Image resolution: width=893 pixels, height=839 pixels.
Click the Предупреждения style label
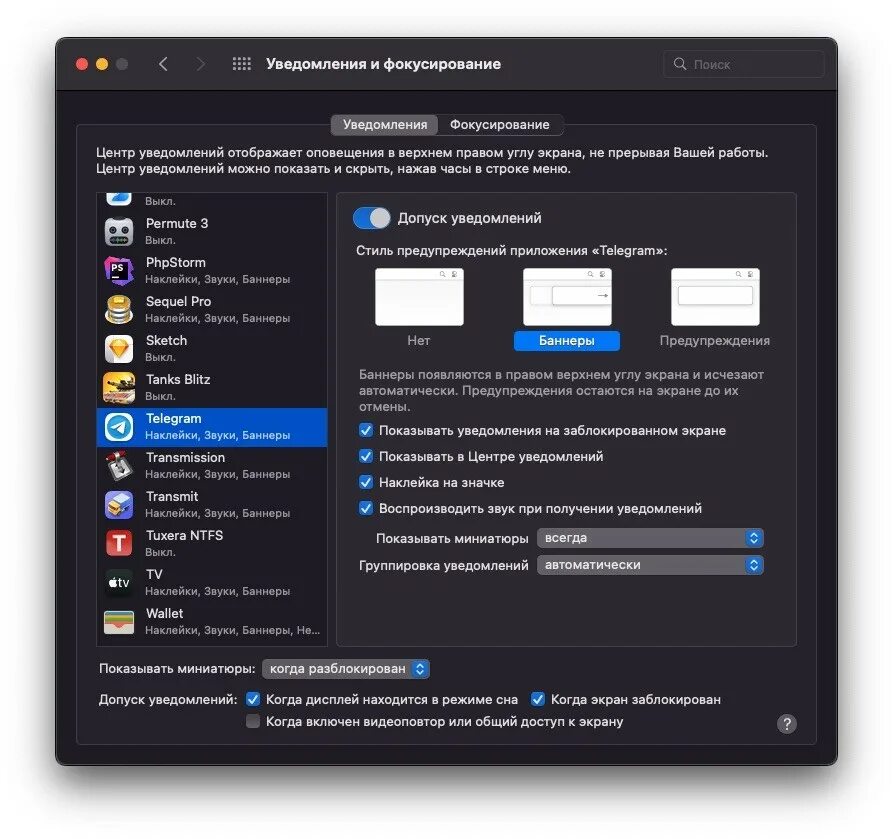[715, 341]
